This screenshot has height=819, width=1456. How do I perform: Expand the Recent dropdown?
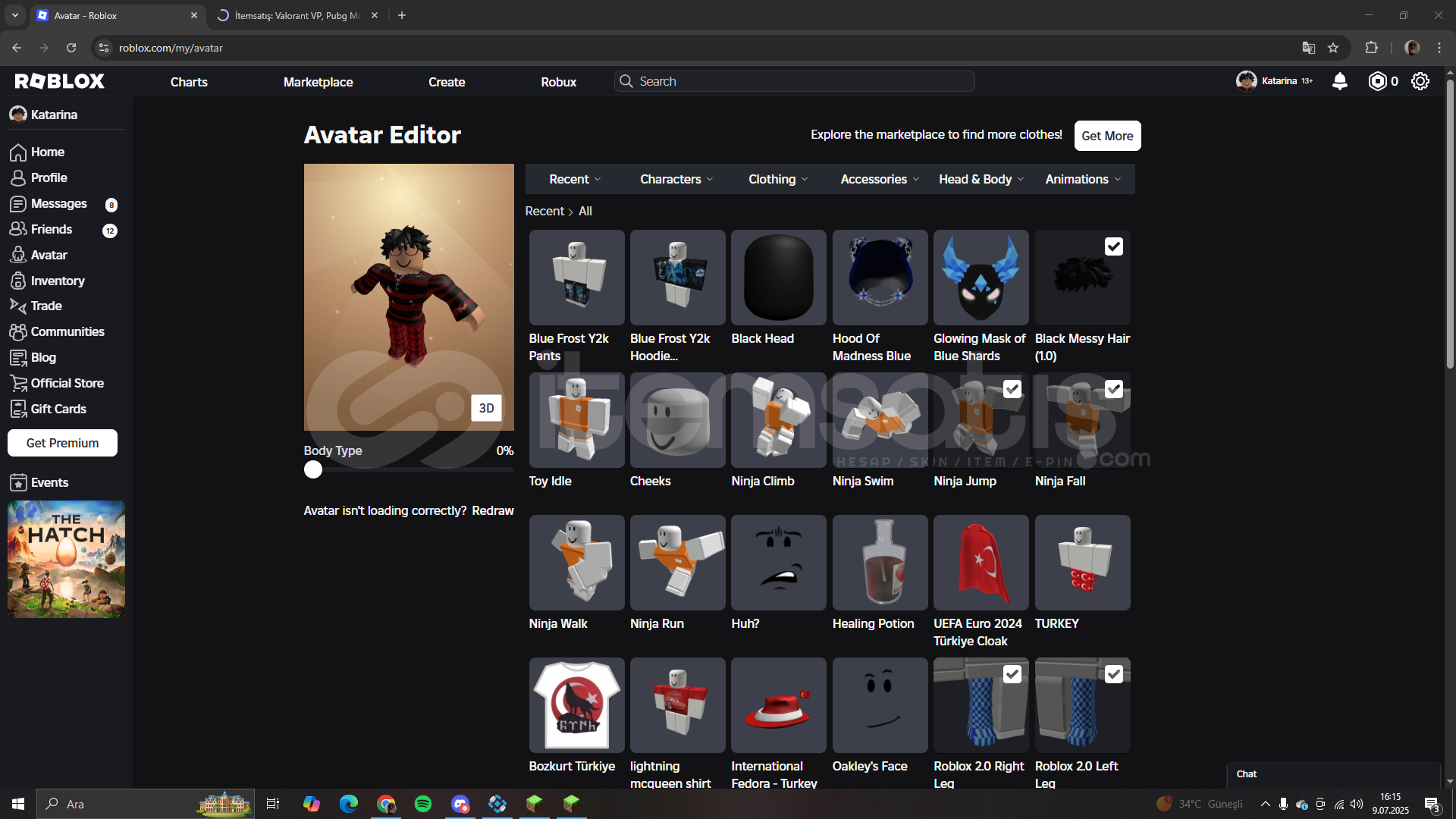[575, 180]
